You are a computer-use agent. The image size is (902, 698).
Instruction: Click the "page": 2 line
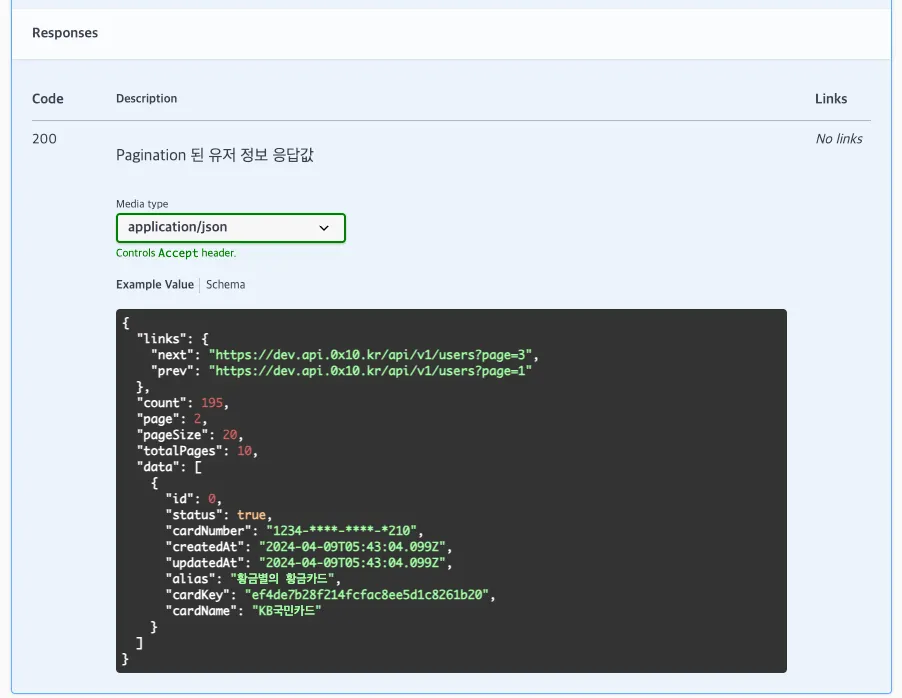coord(172,419)
